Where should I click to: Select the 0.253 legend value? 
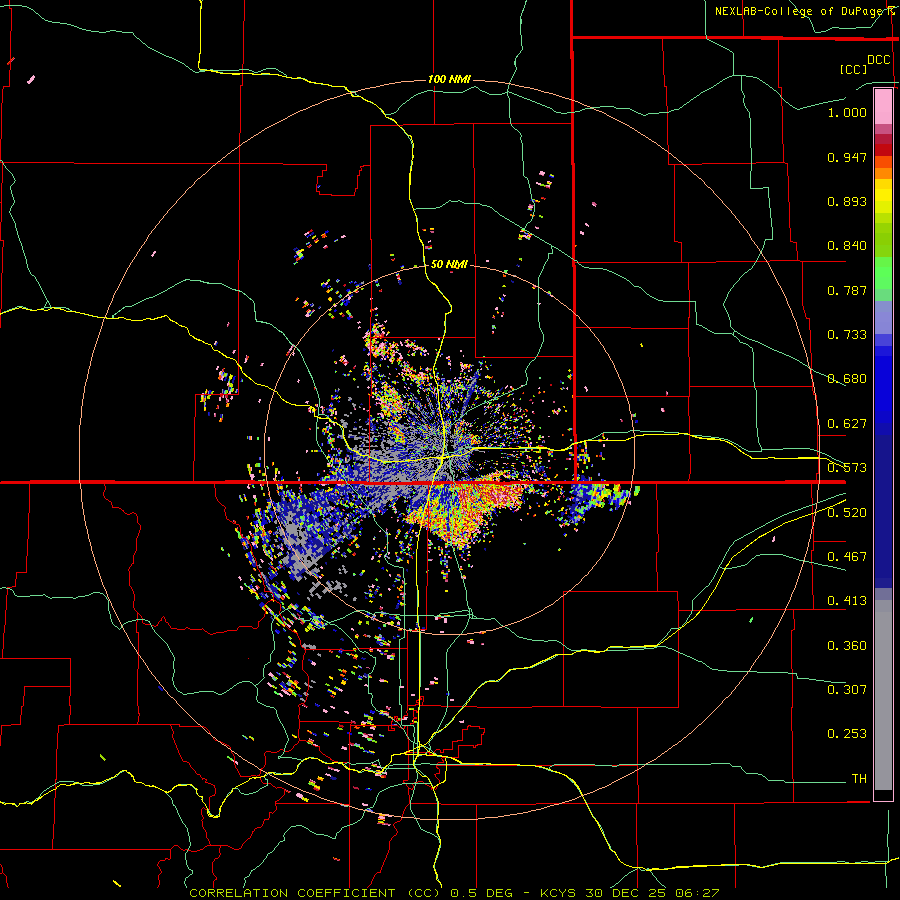pos(847,734)
